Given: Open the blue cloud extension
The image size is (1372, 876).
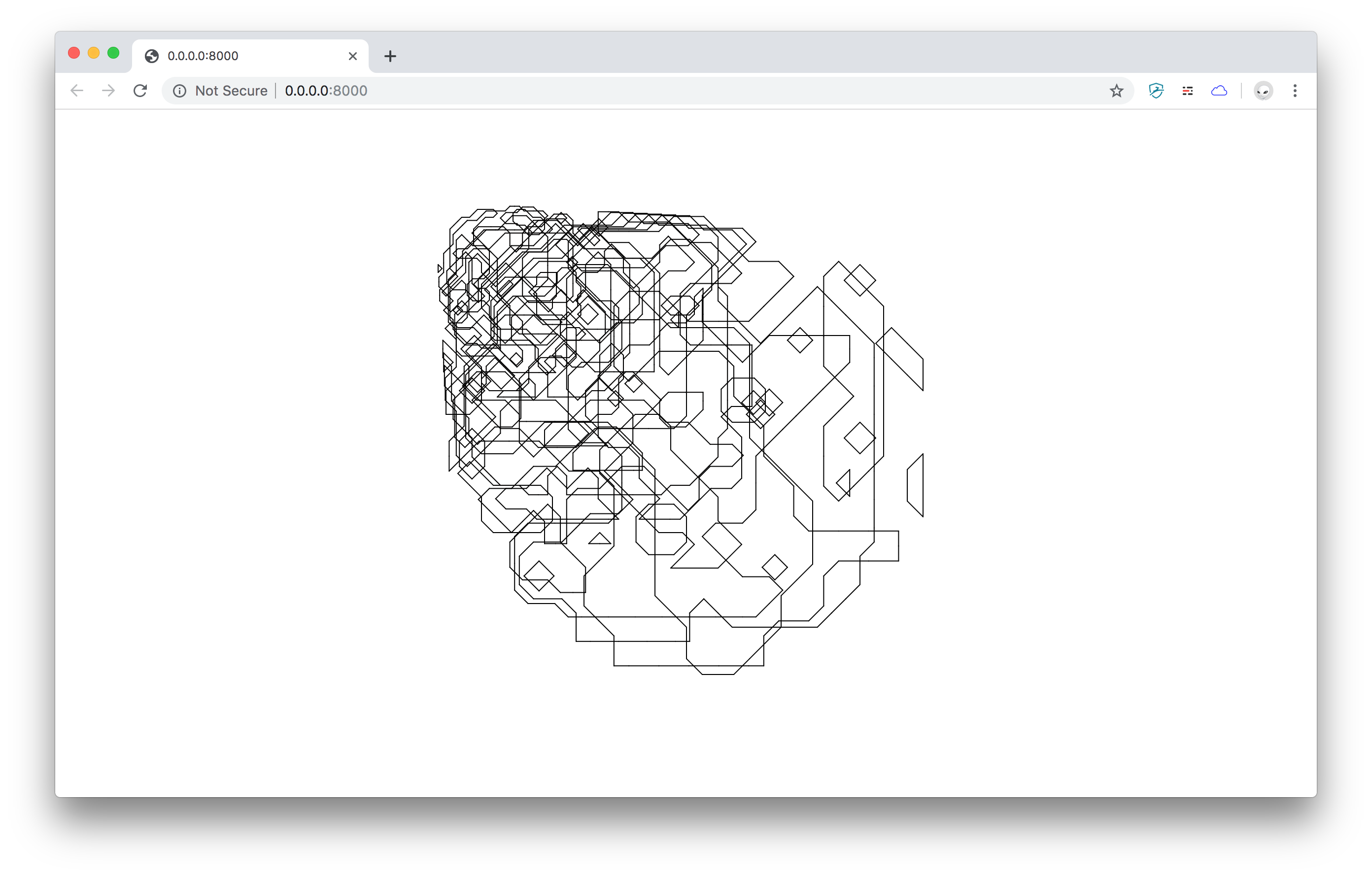Looking at the screenshot, I should 1219,91.
